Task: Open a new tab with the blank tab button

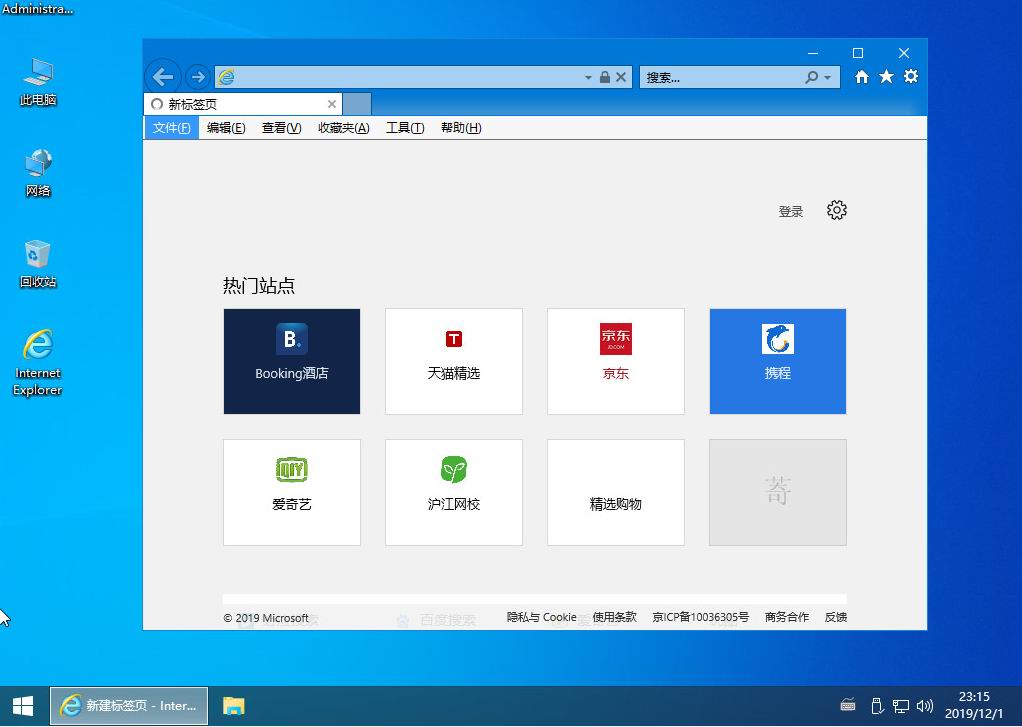Action: (x=357, y=104)
